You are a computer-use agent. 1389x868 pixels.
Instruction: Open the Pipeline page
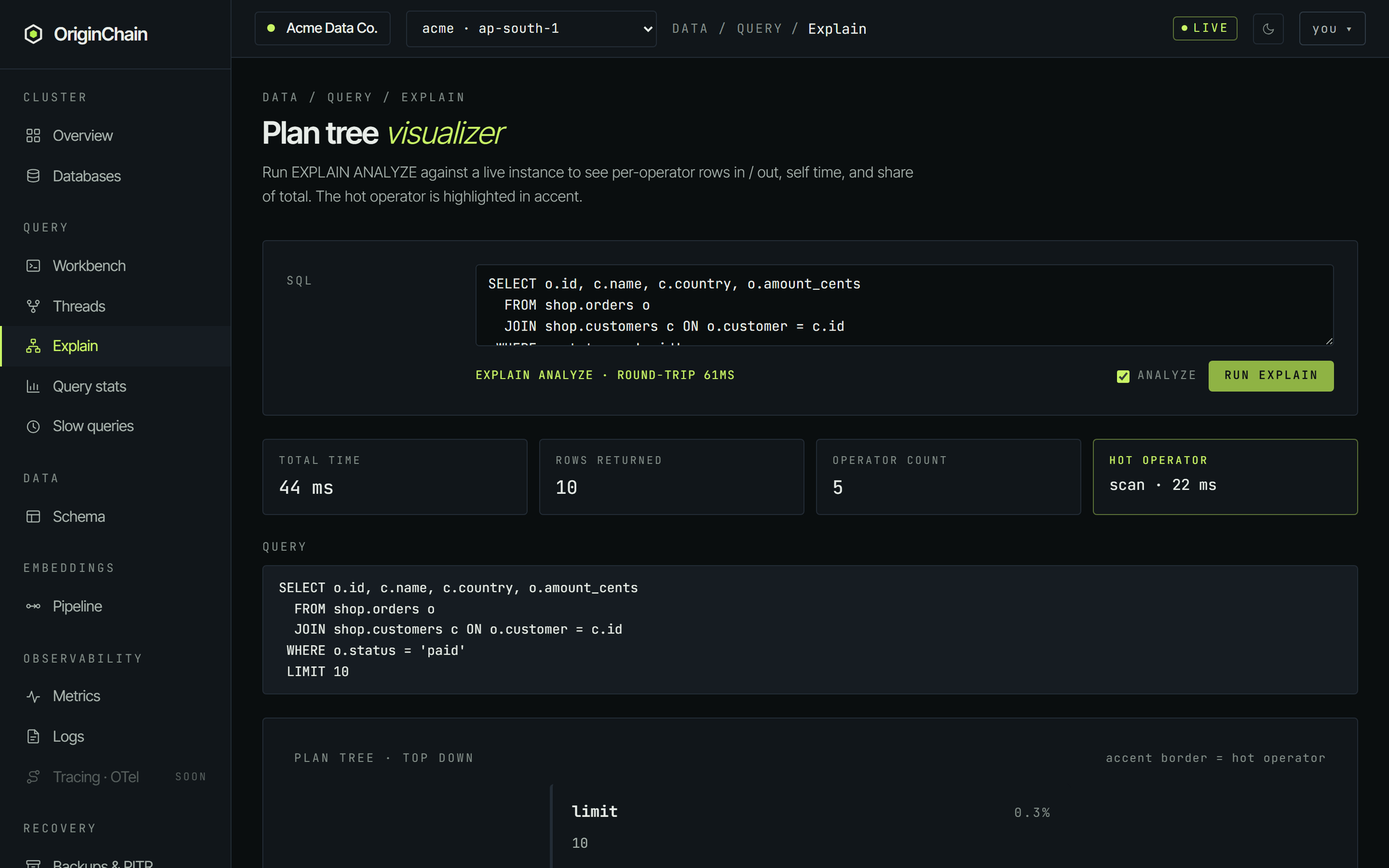(116, 606)
